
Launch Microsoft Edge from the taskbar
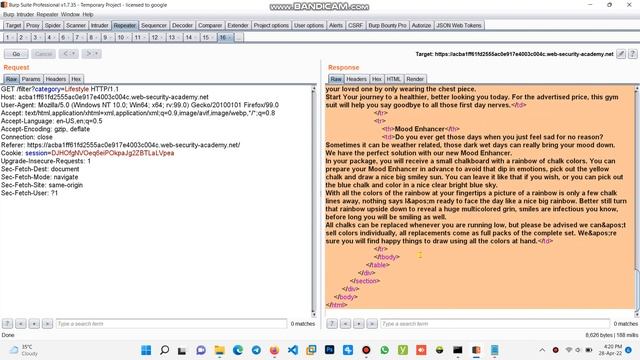[238, 350]
